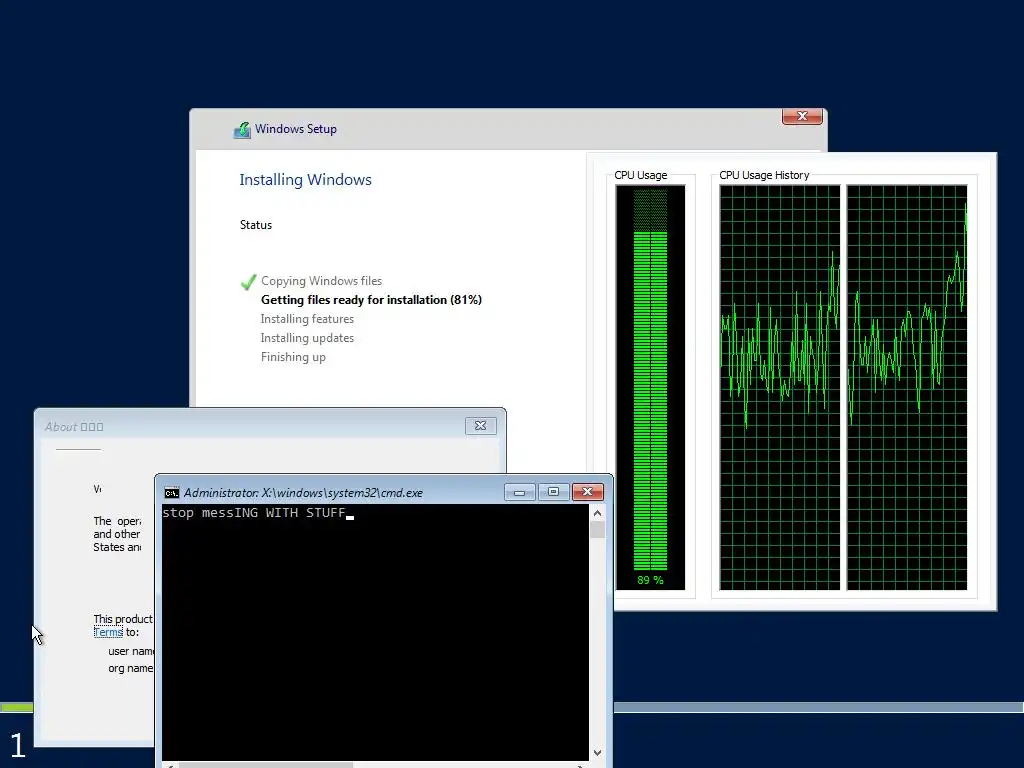Click the "Installing features" step

[307, 319]
